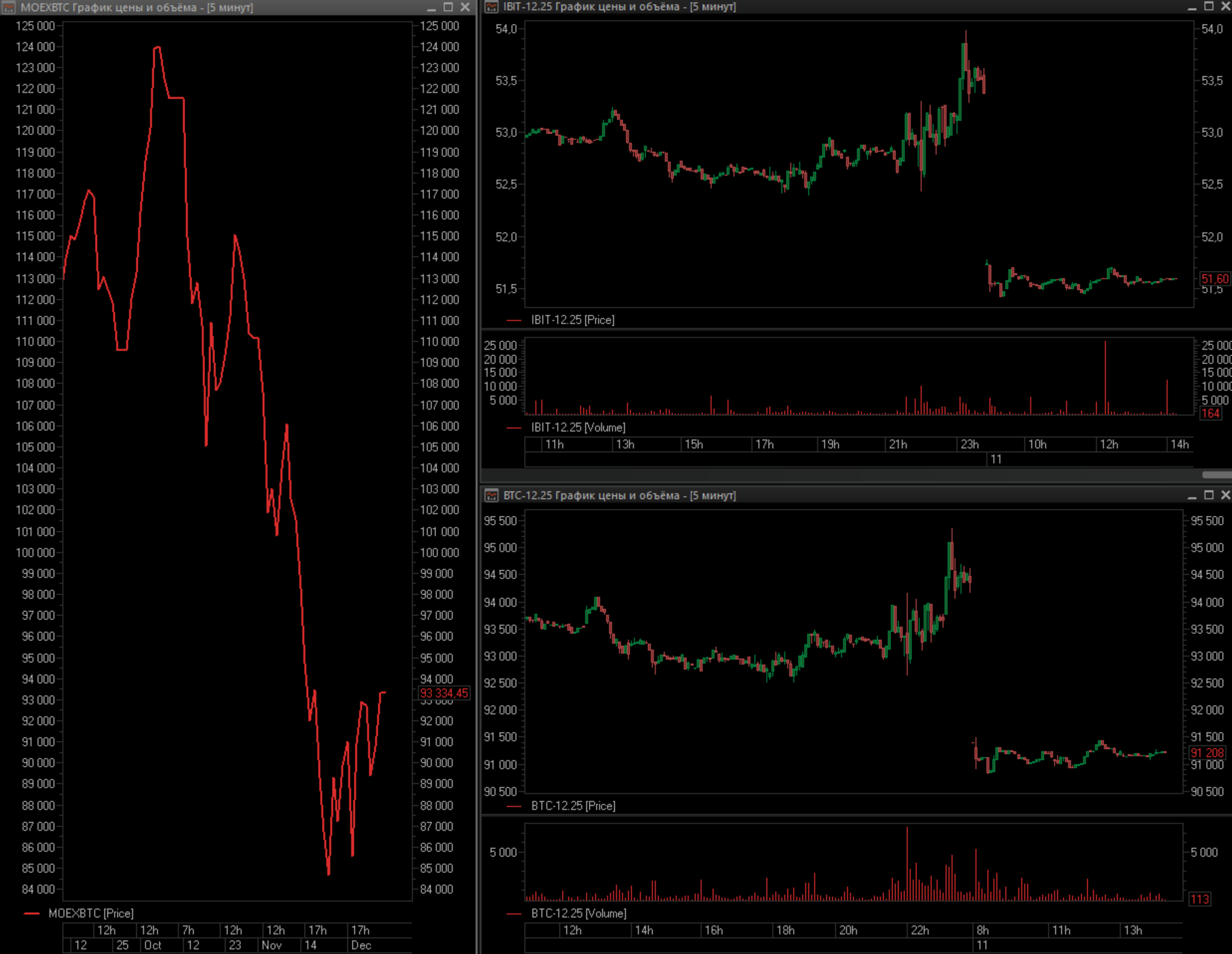
Task: Click the 51,60 last price marker
Action: tap(1214, 279)
